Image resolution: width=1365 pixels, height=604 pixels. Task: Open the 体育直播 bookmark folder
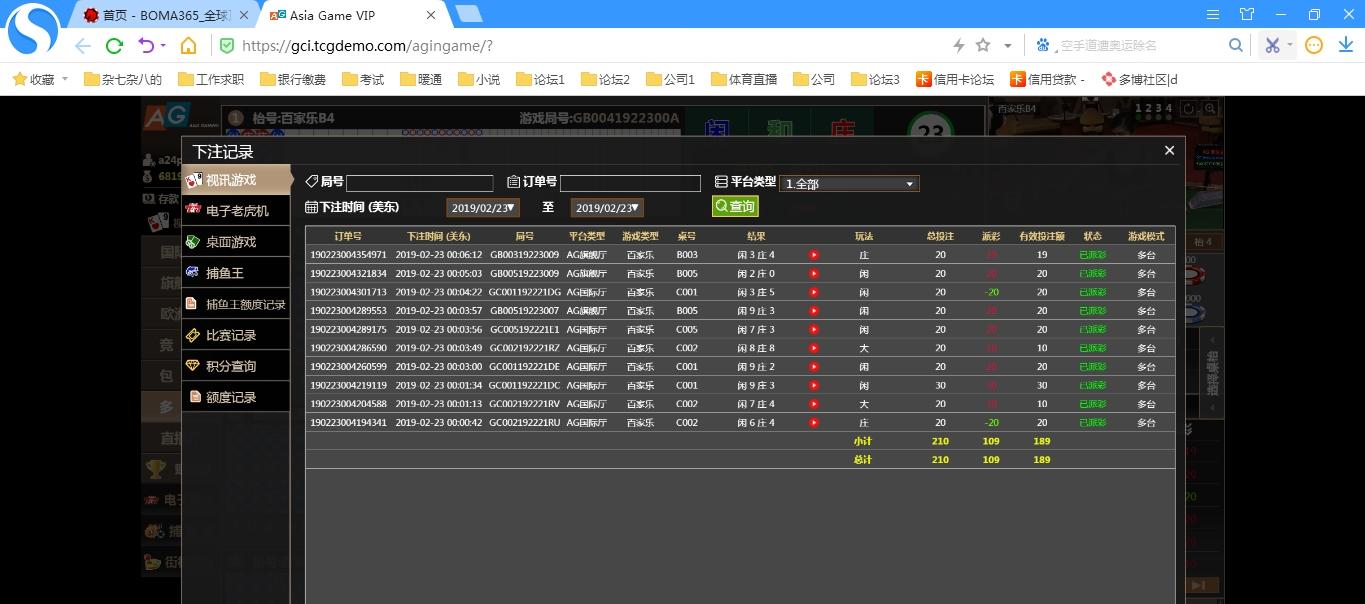[x=743, y=79]
